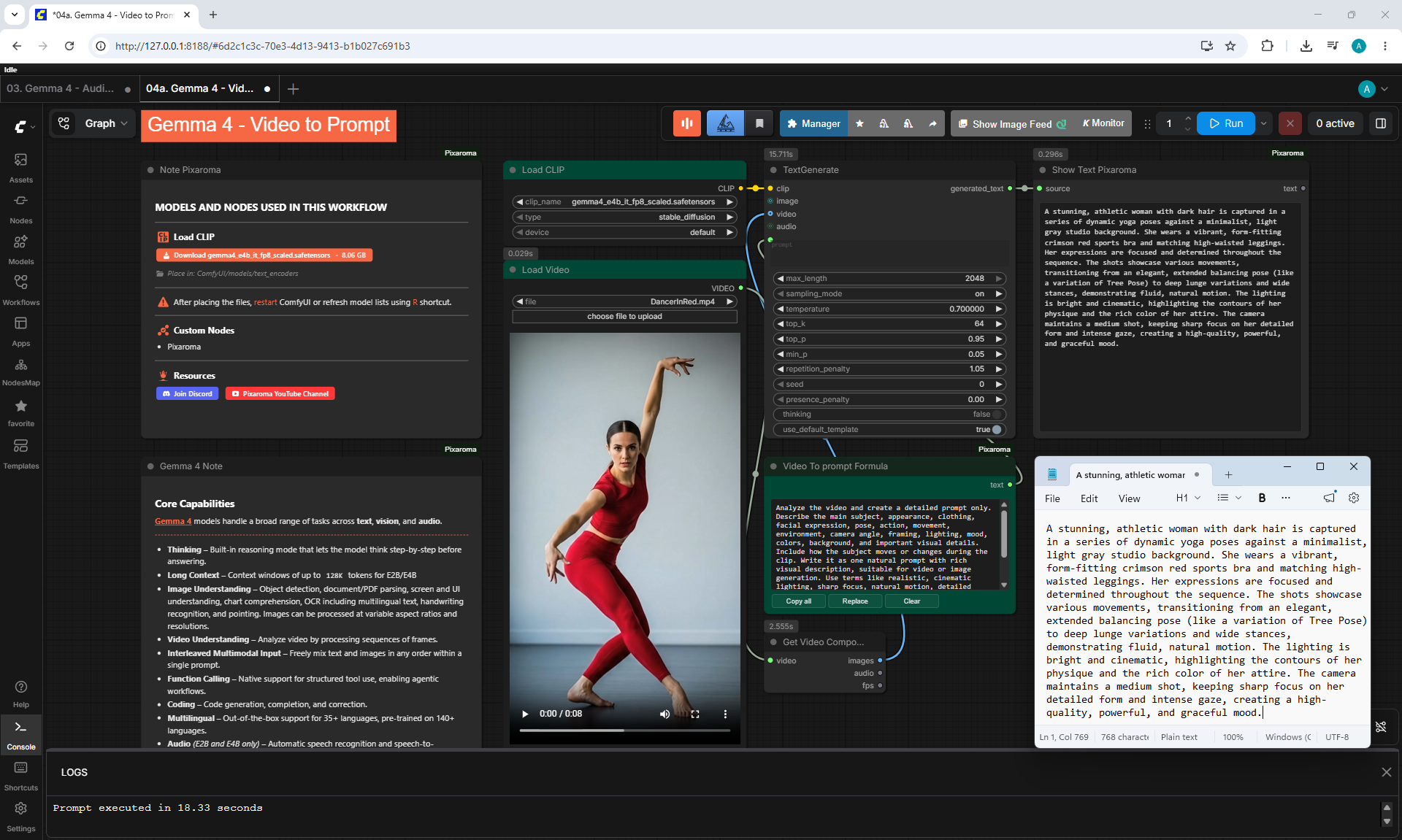Click the star icon beside Manager
This screenshot has width=1402, height=840.
pyautogui.click(x=859, y=123)
